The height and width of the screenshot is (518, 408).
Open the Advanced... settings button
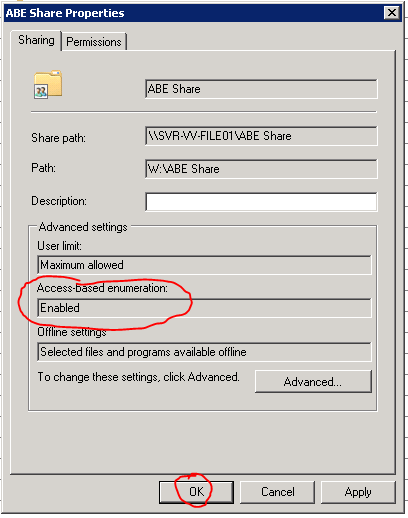pos(313,381)
